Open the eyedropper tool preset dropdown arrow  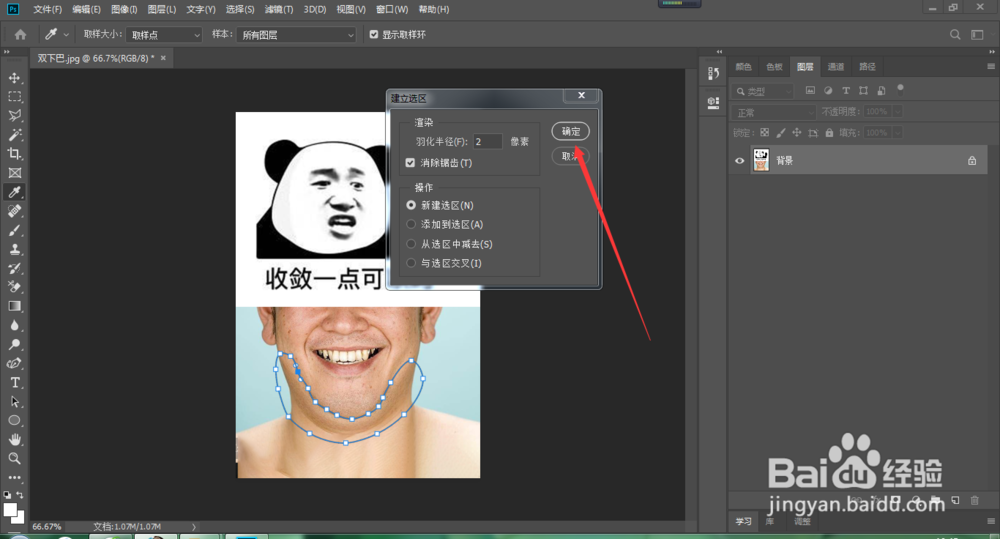tap(66, 35)
